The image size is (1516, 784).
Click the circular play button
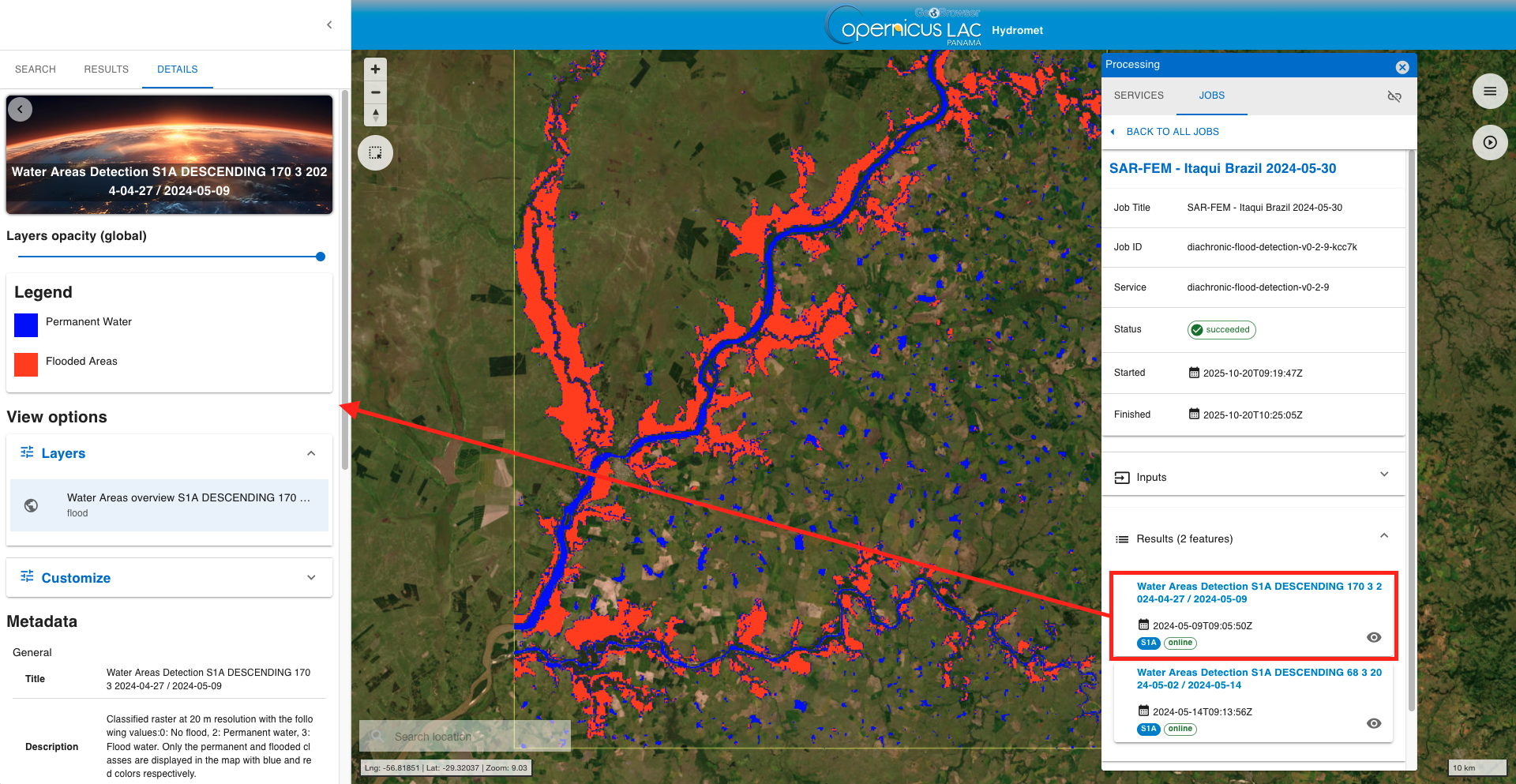coord(1489,143)
